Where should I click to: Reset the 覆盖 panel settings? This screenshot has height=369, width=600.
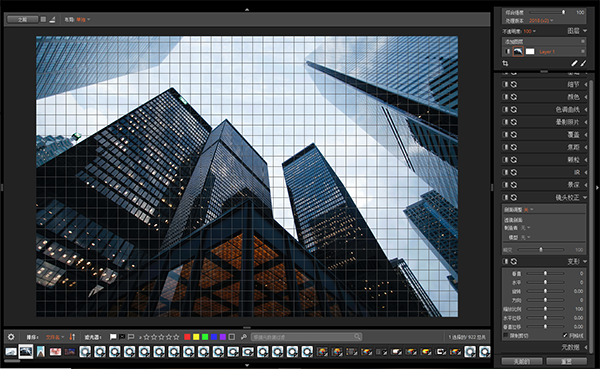coord(514,135)
